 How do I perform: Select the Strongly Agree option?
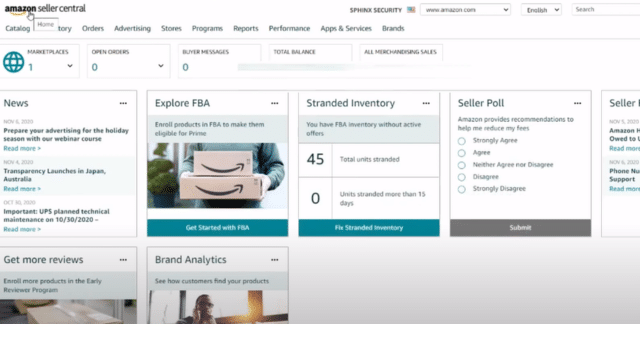462,141
